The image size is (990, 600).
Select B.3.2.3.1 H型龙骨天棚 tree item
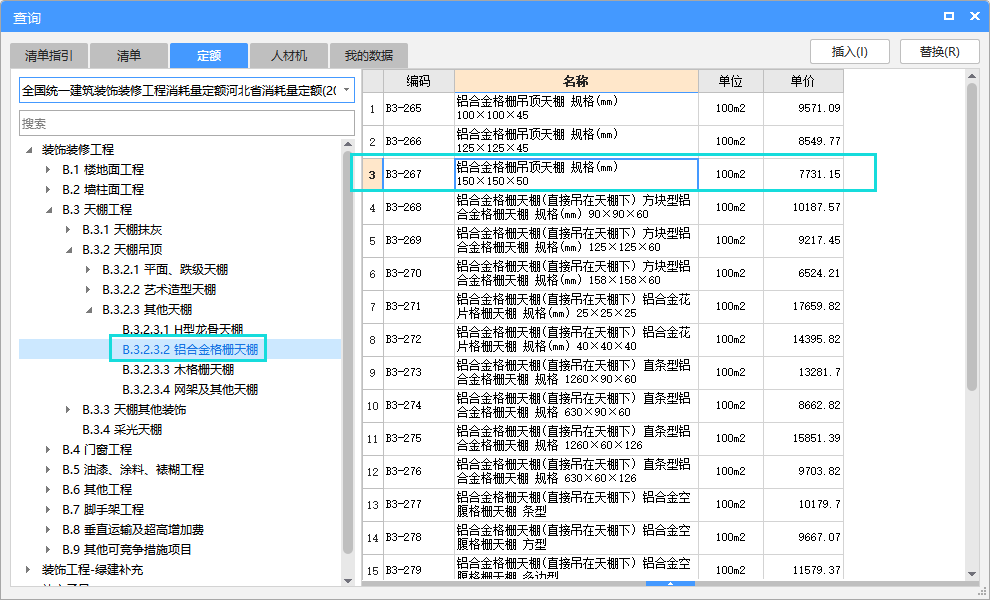(x=182, y=330)
